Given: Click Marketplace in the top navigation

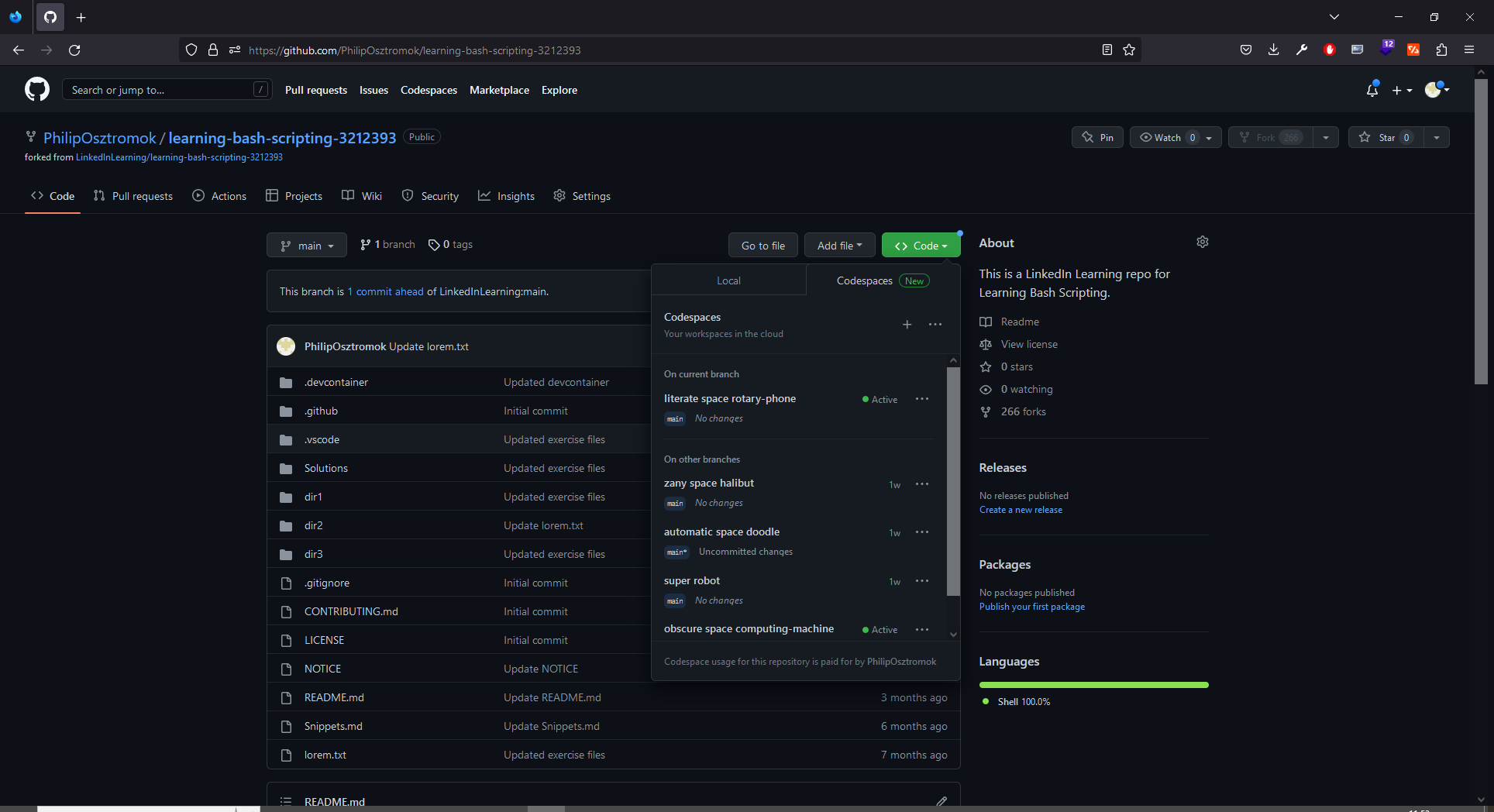Looking at the screenshot, I should 499,90.
